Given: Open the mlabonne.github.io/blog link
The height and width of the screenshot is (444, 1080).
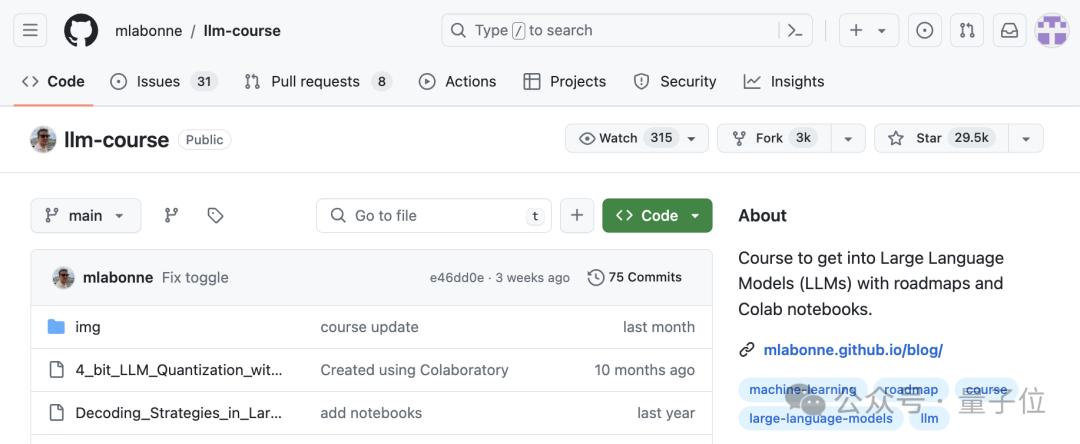Looking at the screenshot, I should pyautogui.click(x=852, y=350).
